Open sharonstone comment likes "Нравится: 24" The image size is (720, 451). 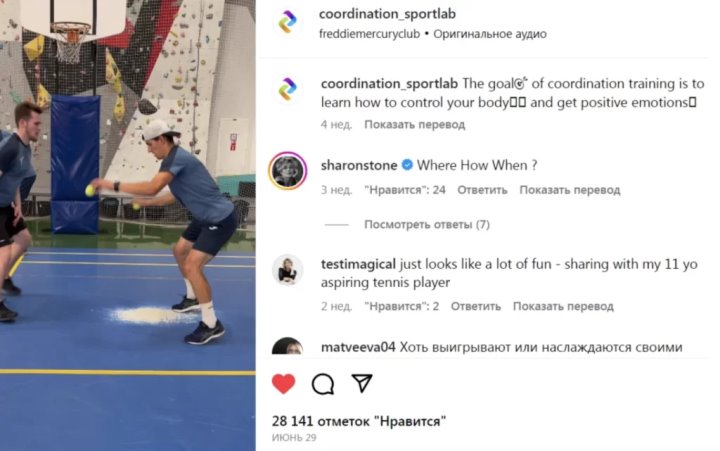[405, 190]
